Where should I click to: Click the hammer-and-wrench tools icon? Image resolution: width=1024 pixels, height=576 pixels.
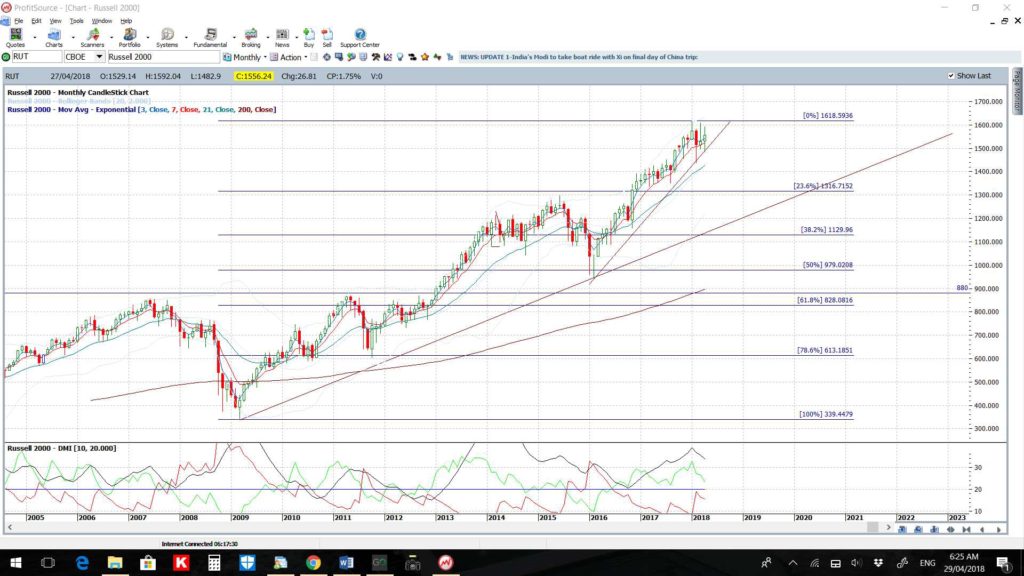[x=375, y=57]
